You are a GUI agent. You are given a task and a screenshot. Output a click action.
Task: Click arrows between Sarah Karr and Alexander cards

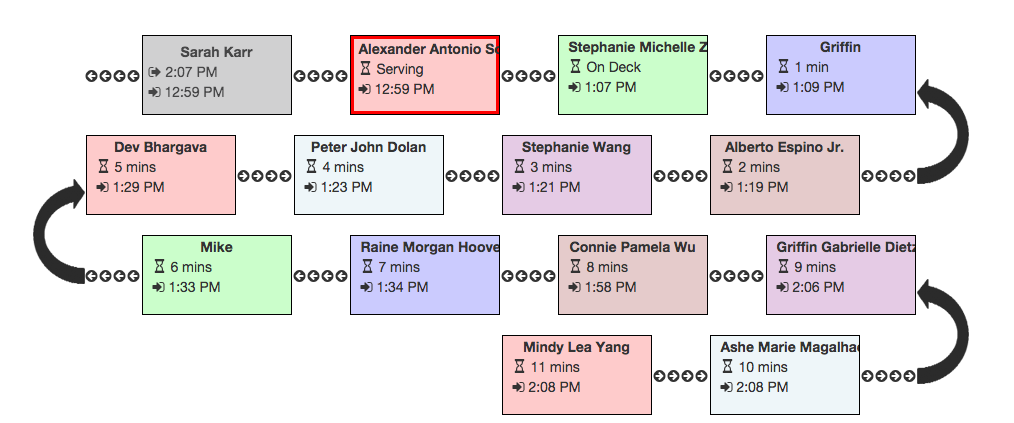[x=321, y=76]
